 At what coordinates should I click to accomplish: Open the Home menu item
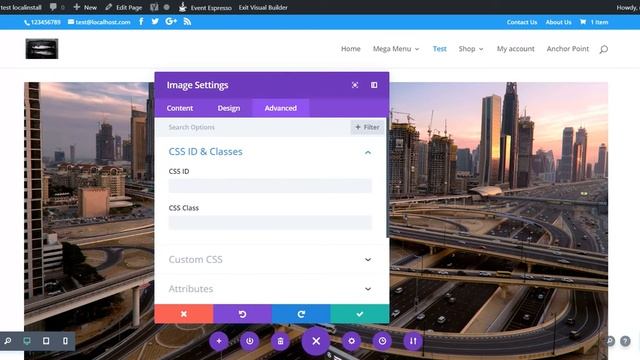[x=351, y=49]
